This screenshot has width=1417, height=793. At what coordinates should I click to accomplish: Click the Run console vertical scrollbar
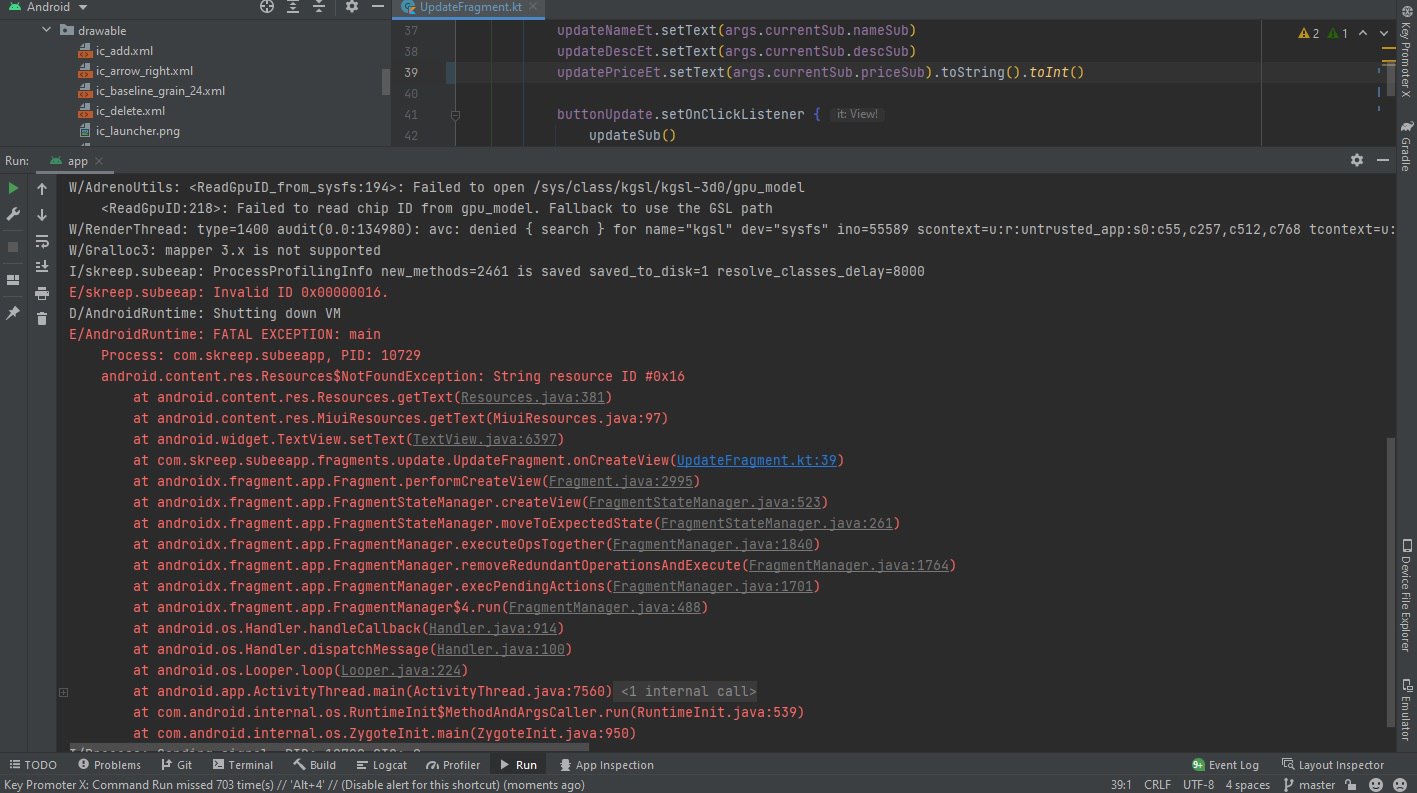(x=1390, y=580)
